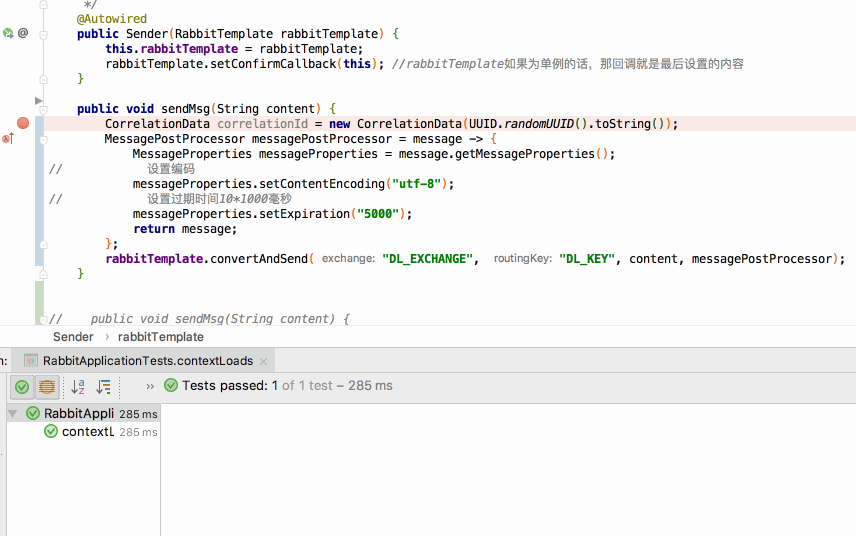The height and width of the screenshot is (536, 856).
Task: Click the fold marker at the lambda closing brace
Action: pos(44,245)
